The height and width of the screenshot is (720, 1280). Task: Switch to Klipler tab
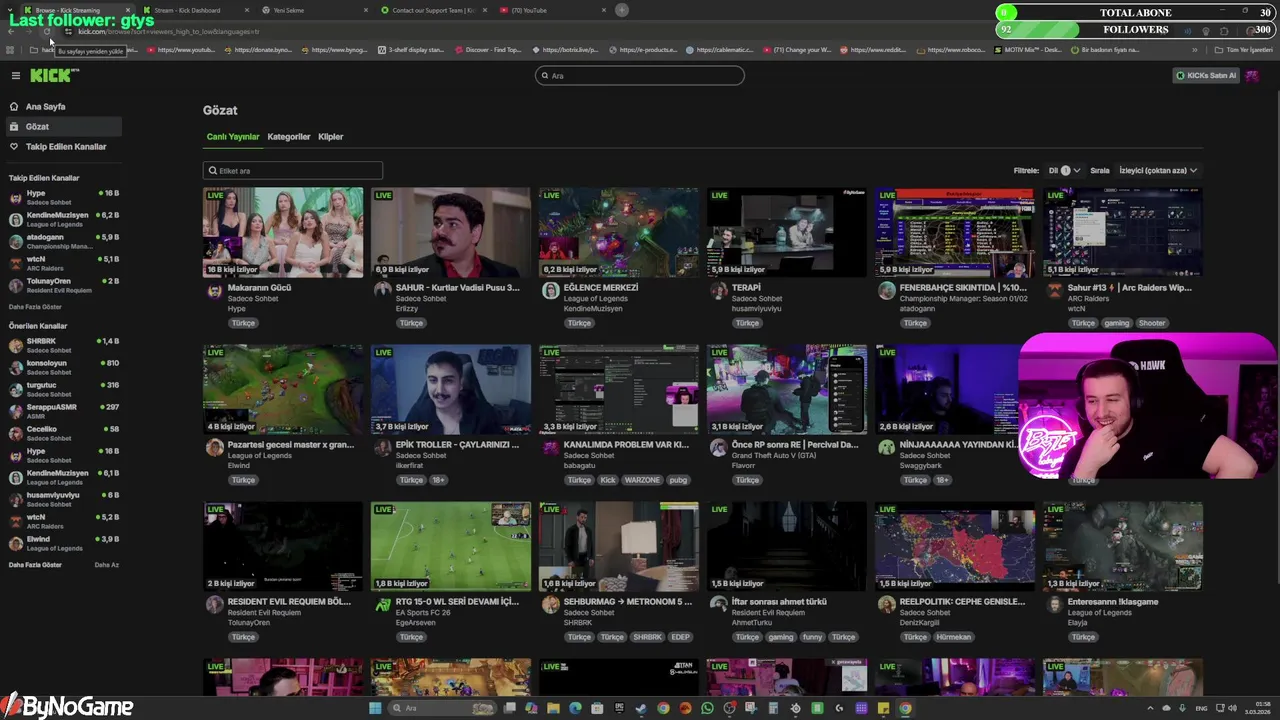click(x=330, y=136)
